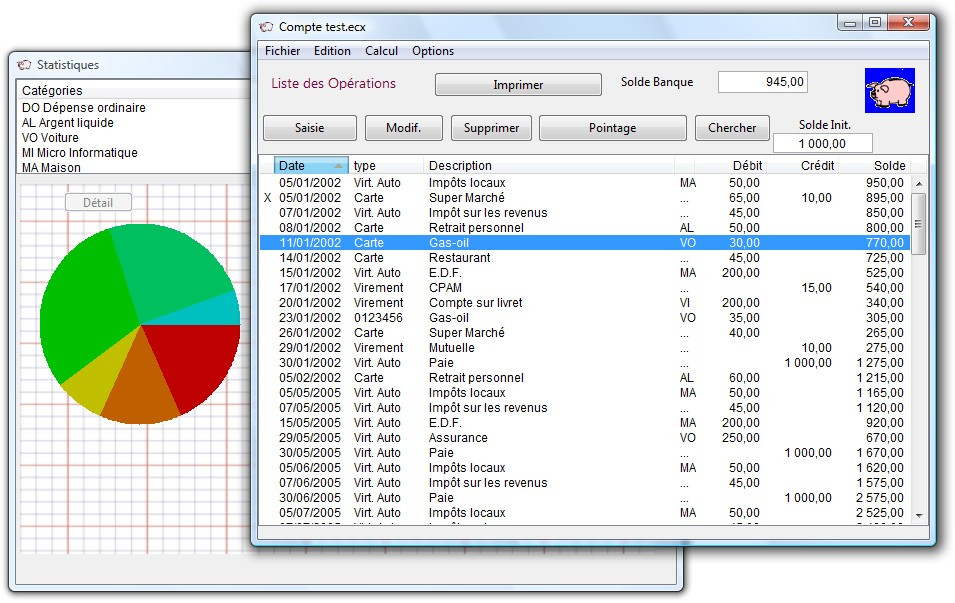The image size is (955, 603).
Task: Click the Statistiques window title icon
Action: point(25,65)
